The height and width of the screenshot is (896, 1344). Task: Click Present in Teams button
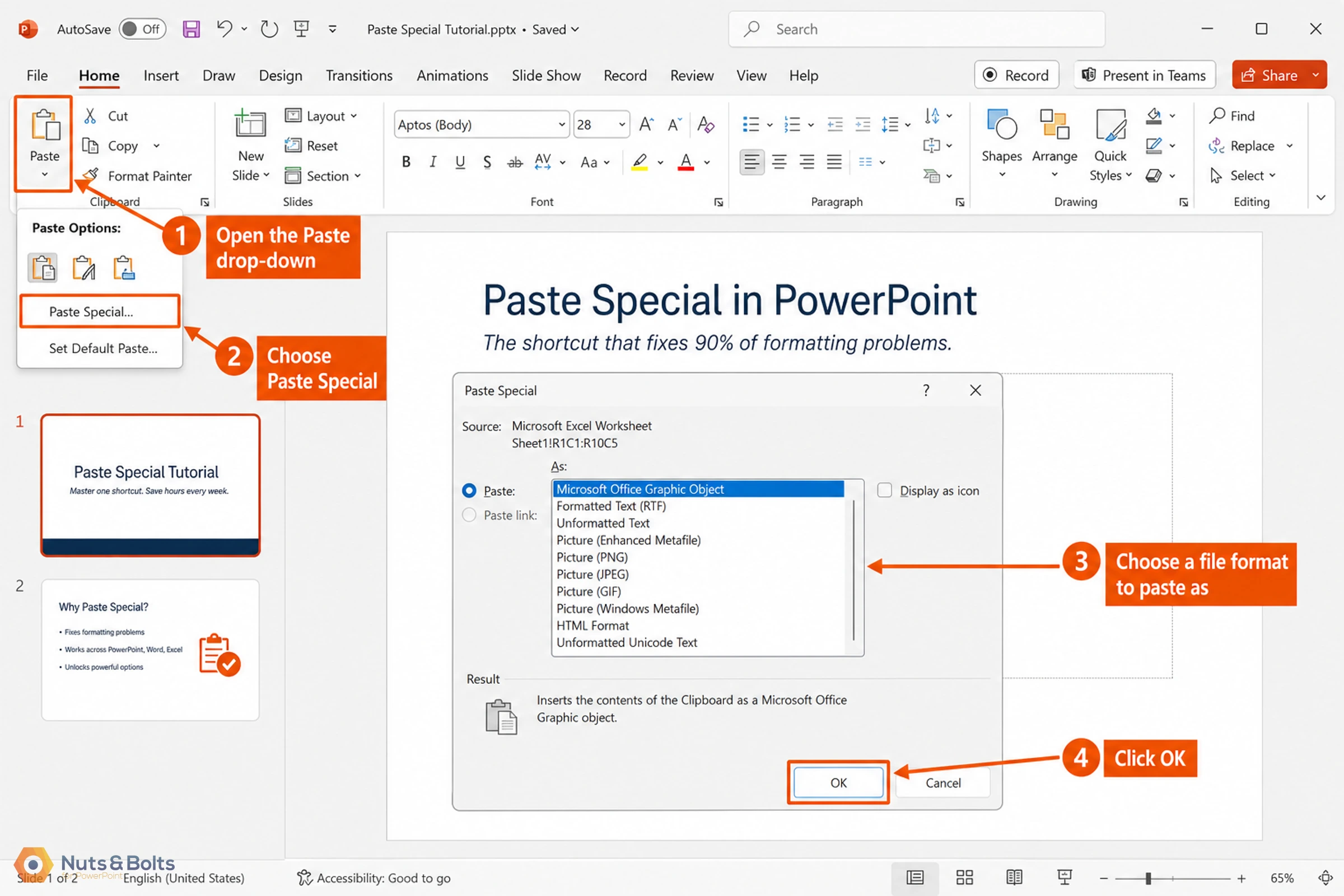click(1145, 75)
